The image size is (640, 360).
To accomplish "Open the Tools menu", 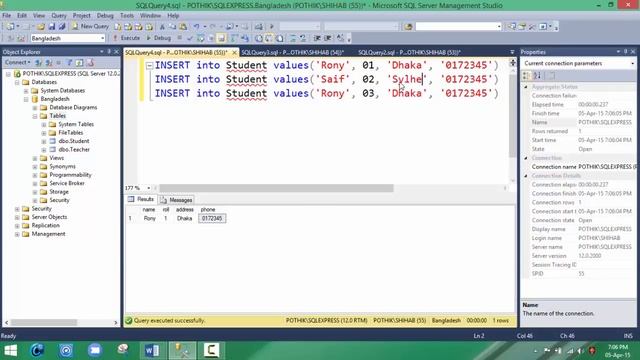I will click(127, 16).
